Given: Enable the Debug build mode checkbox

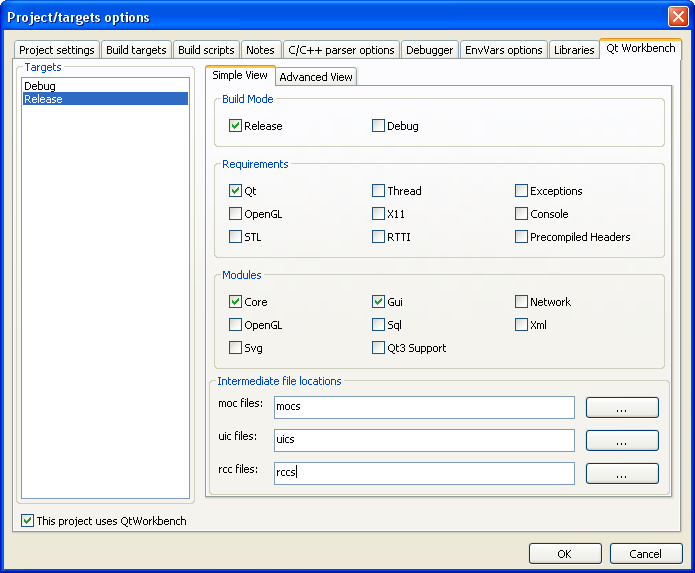Looking at the screenshot, I should click(x=378, y=126).
